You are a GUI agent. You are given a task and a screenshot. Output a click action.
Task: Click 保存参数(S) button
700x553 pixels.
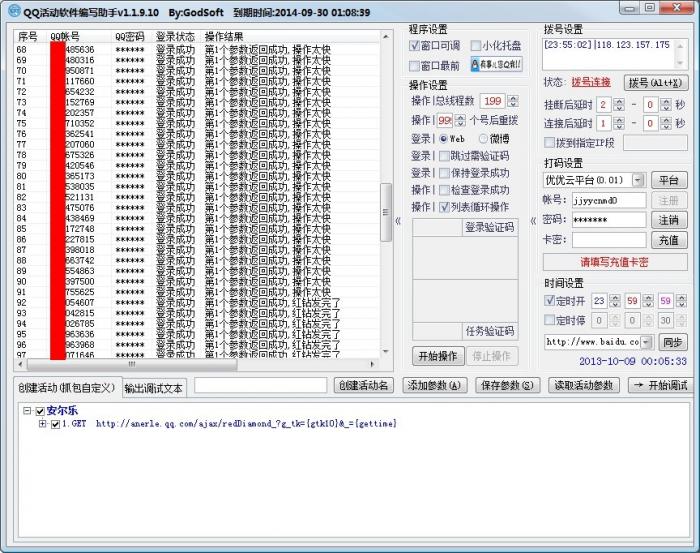click(508, 385)
